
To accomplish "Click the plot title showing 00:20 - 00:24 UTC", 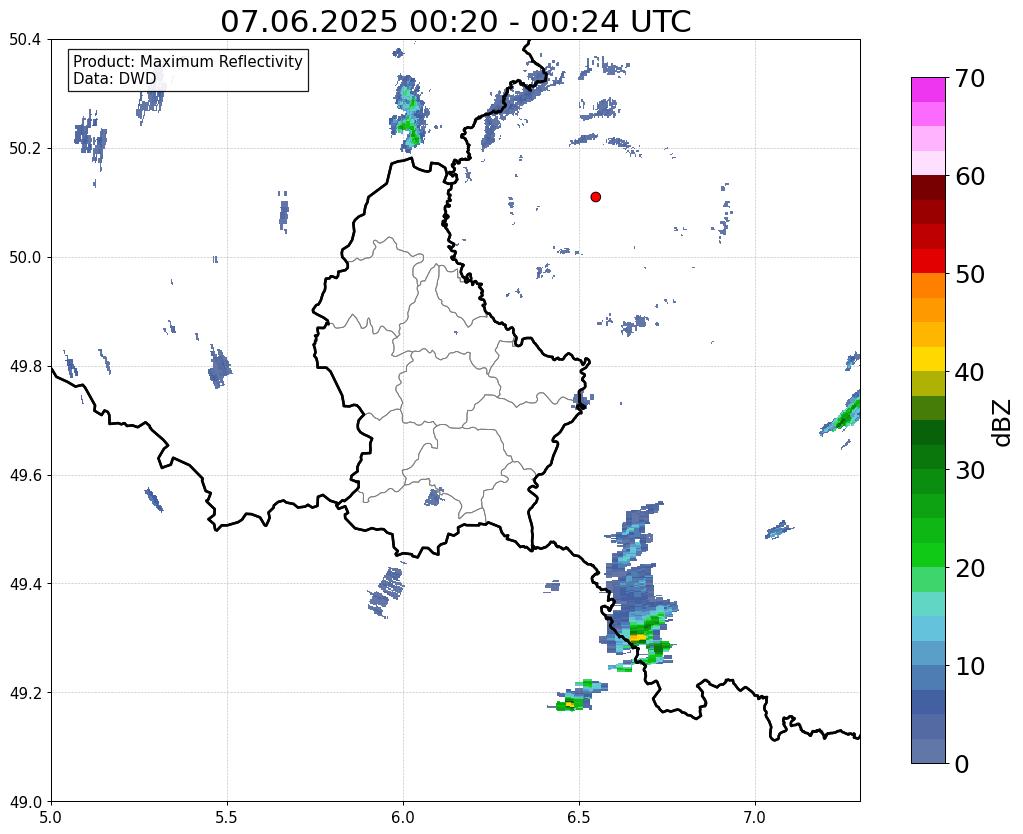I will 455,21.
